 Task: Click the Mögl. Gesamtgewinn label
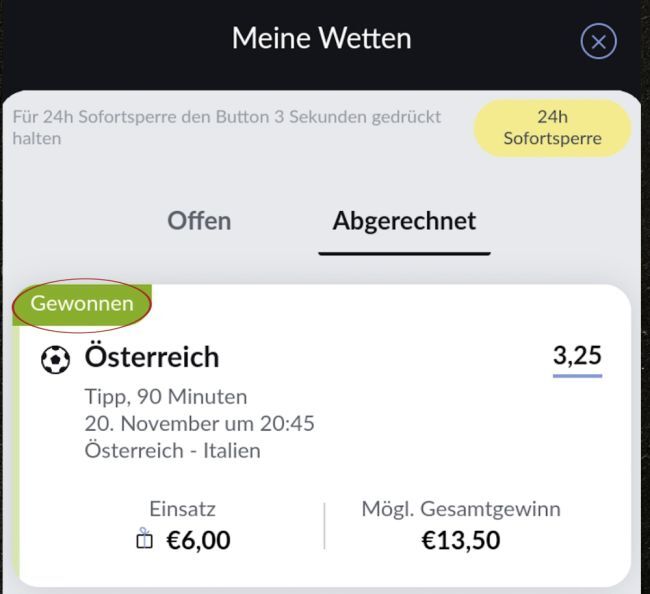pyautogui.click(x=460, y=509)
